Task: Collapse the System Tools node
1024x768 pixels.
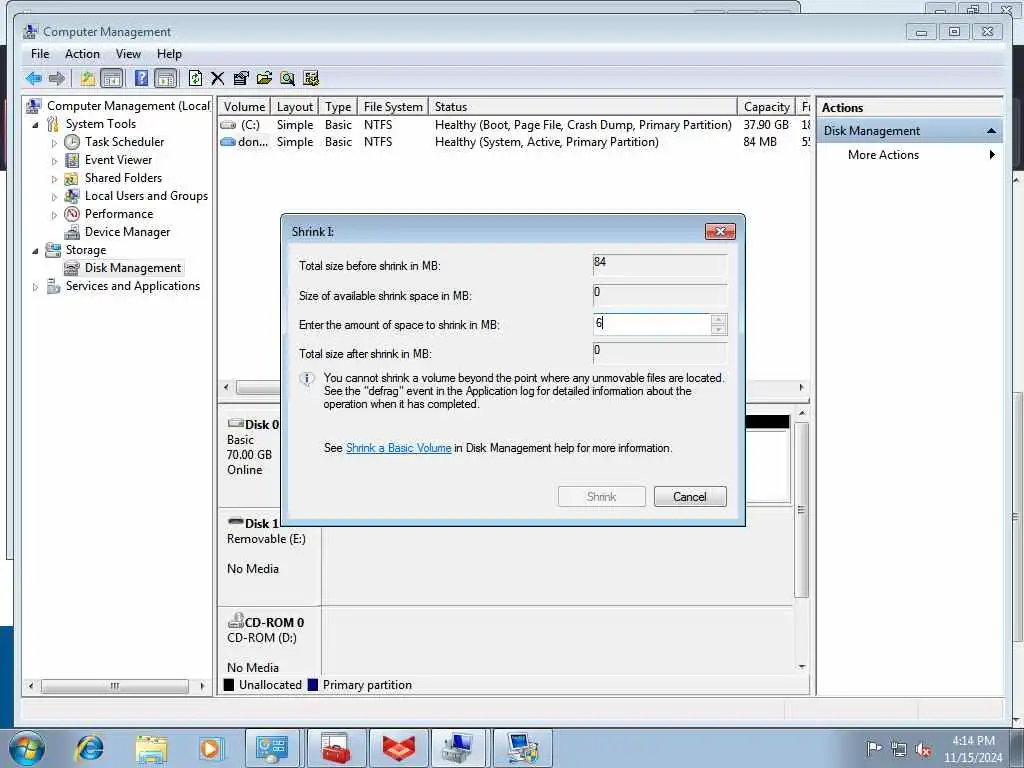Action: coord(35,124)
